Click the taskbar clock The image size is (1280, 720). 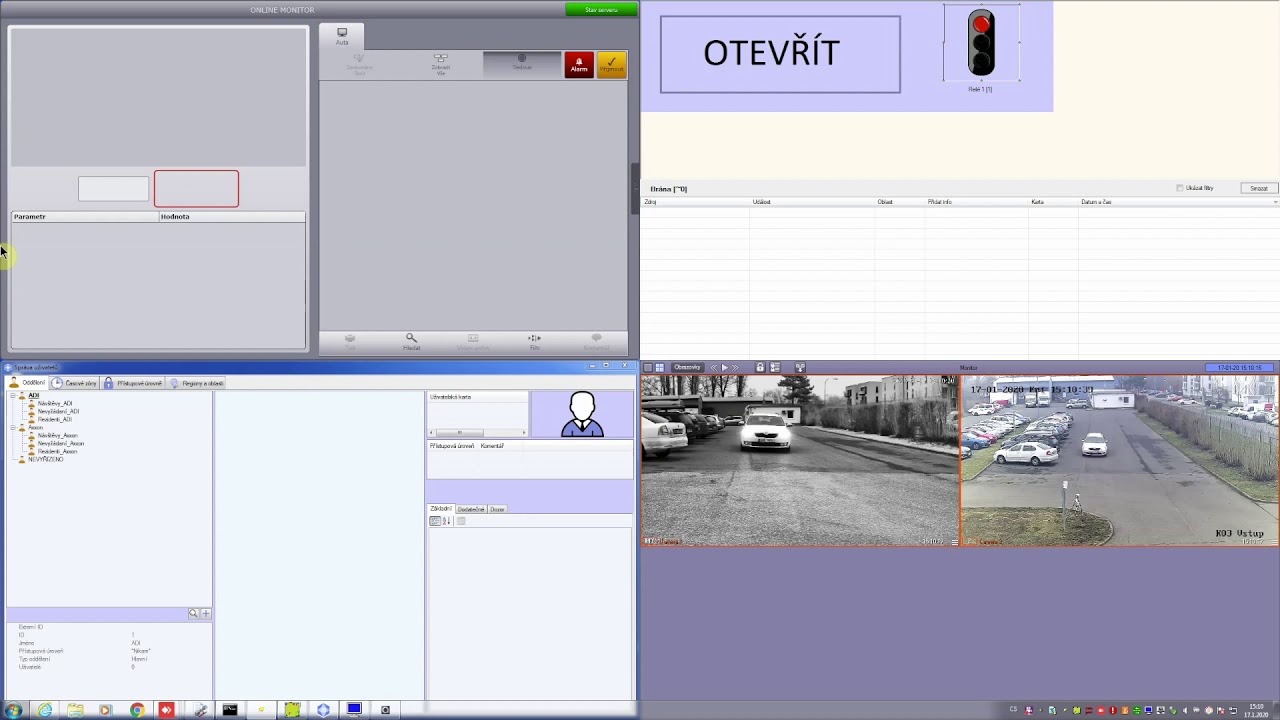[1256, 710]
